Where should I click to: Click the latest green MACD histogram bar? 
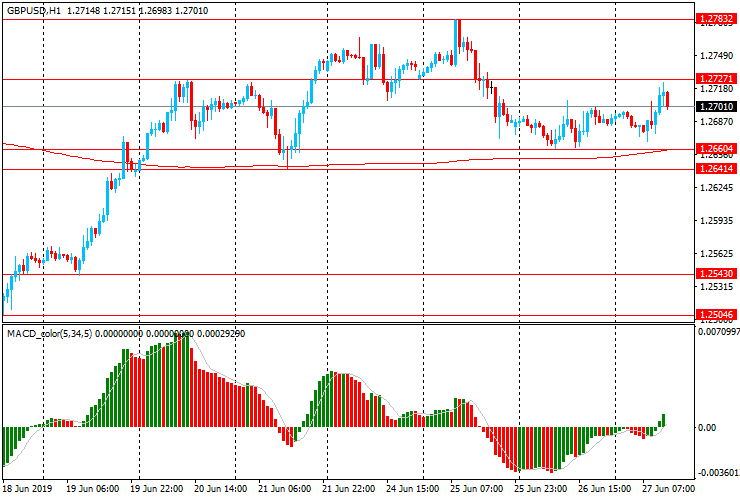(x=664, y=421)
